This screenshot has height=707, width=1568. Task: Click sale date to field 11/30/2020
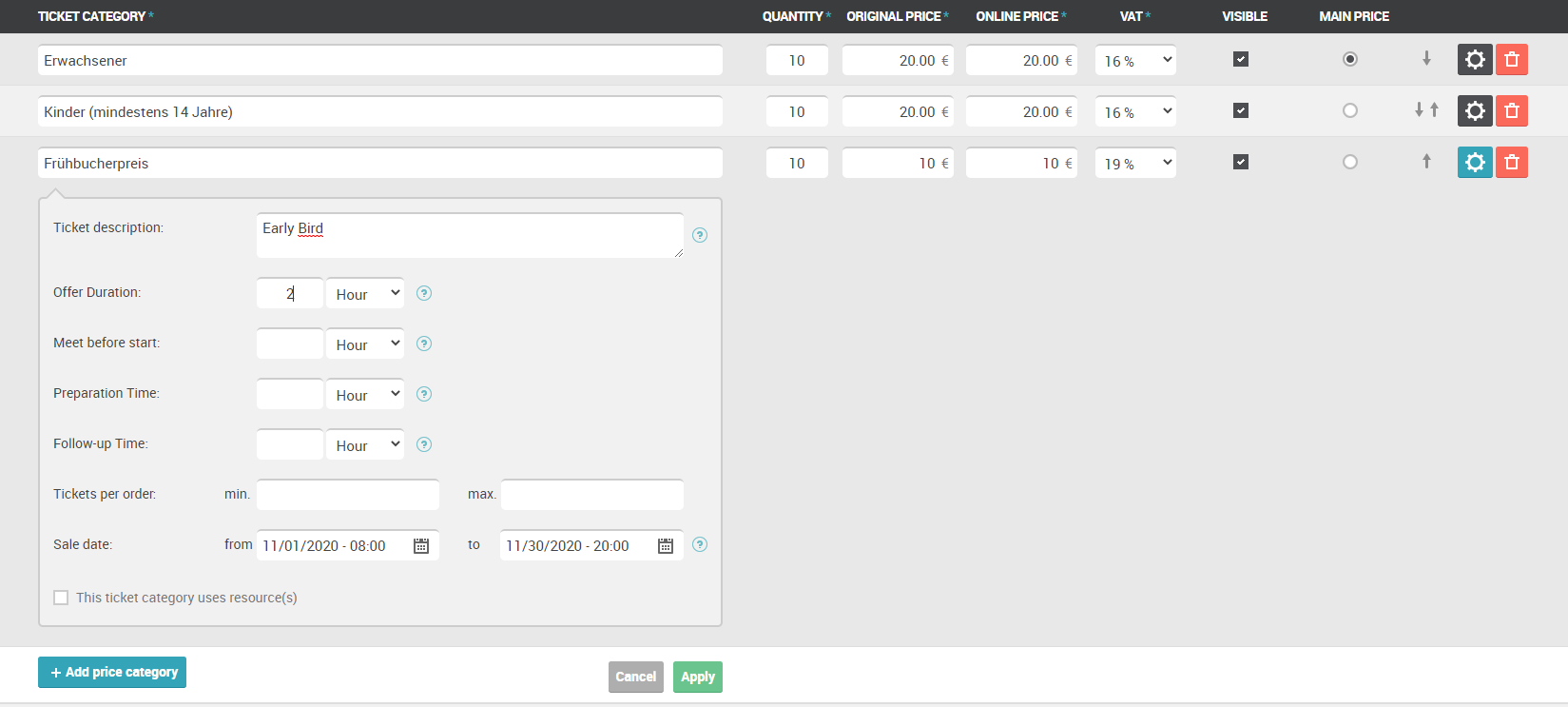(591, 545)
